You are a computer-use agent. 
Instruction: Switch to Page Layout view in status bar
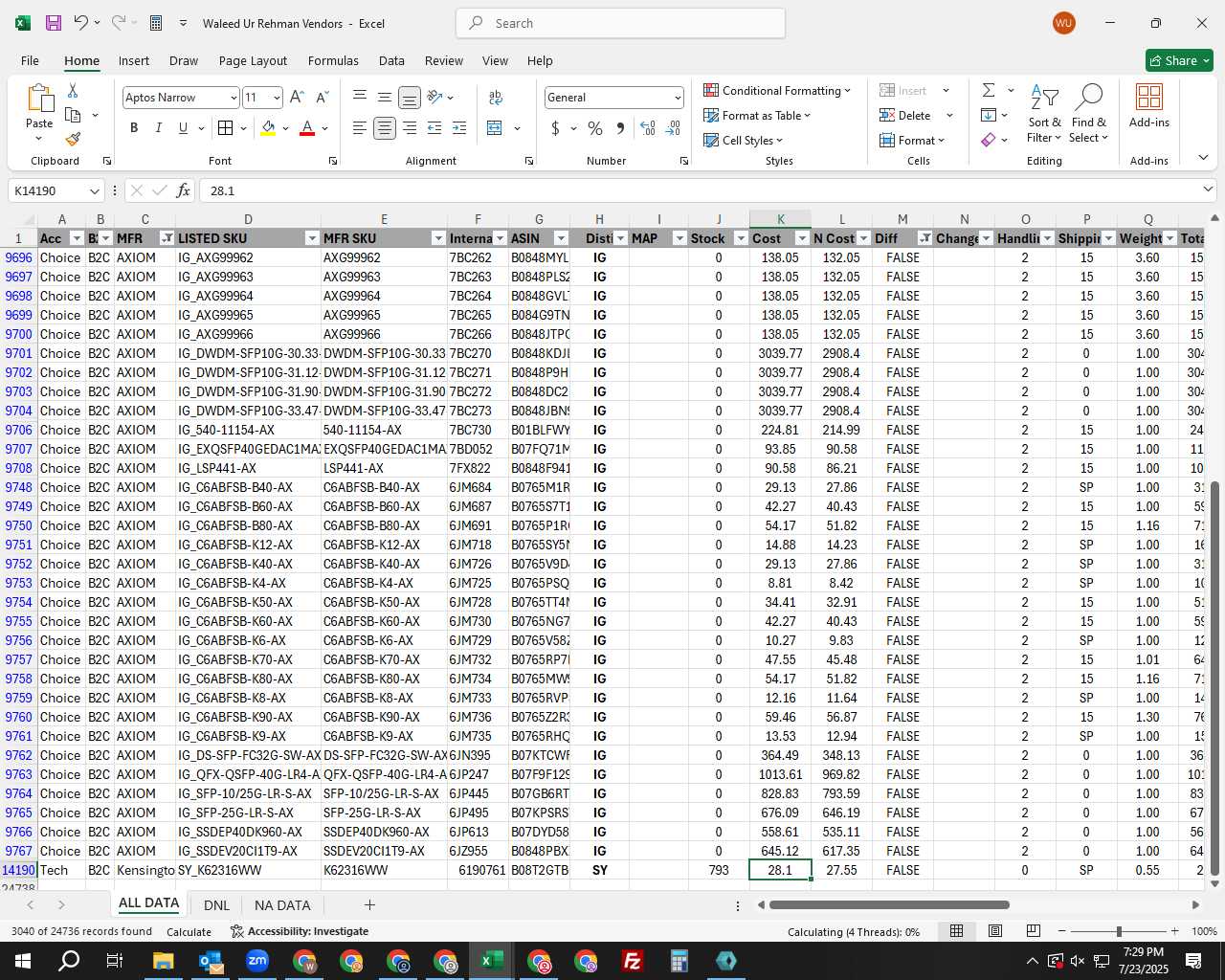click(x=995, y=931)
